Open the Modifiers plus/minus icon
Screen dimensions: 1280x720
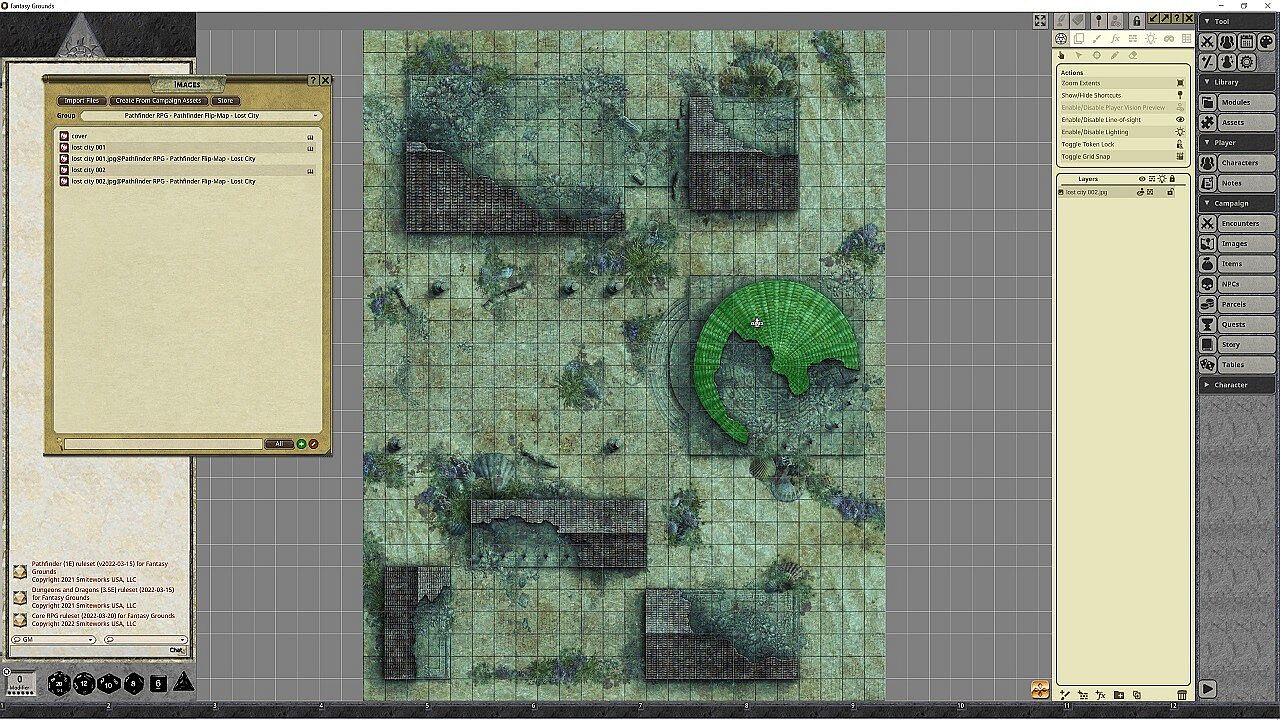(1208, 62)
